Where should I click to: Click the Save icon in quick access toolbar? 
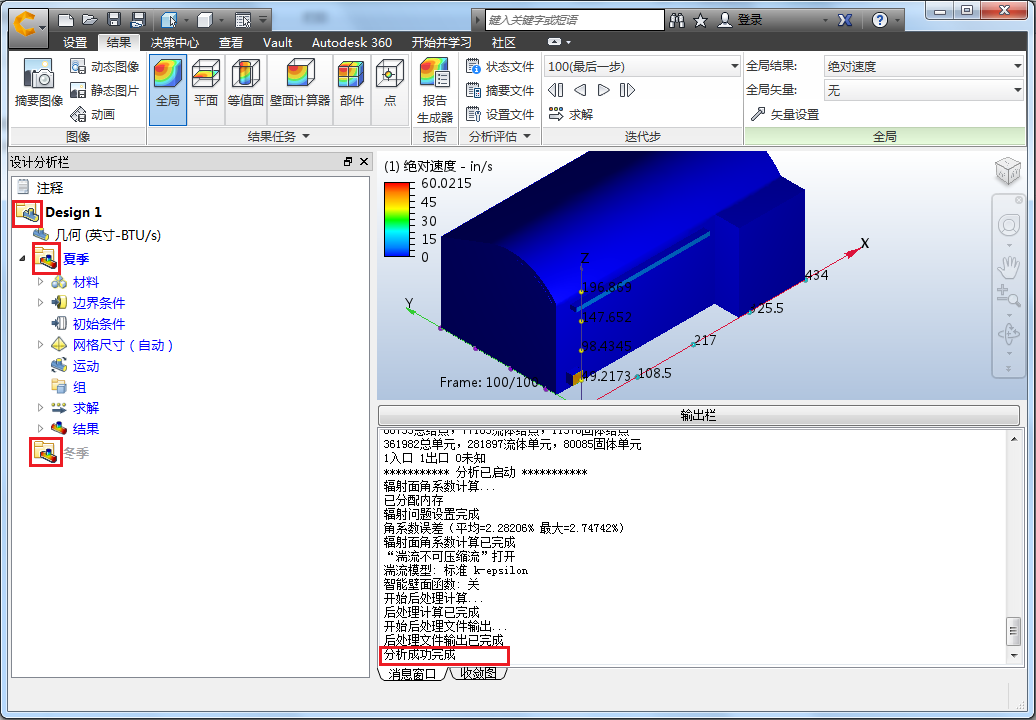114,20
